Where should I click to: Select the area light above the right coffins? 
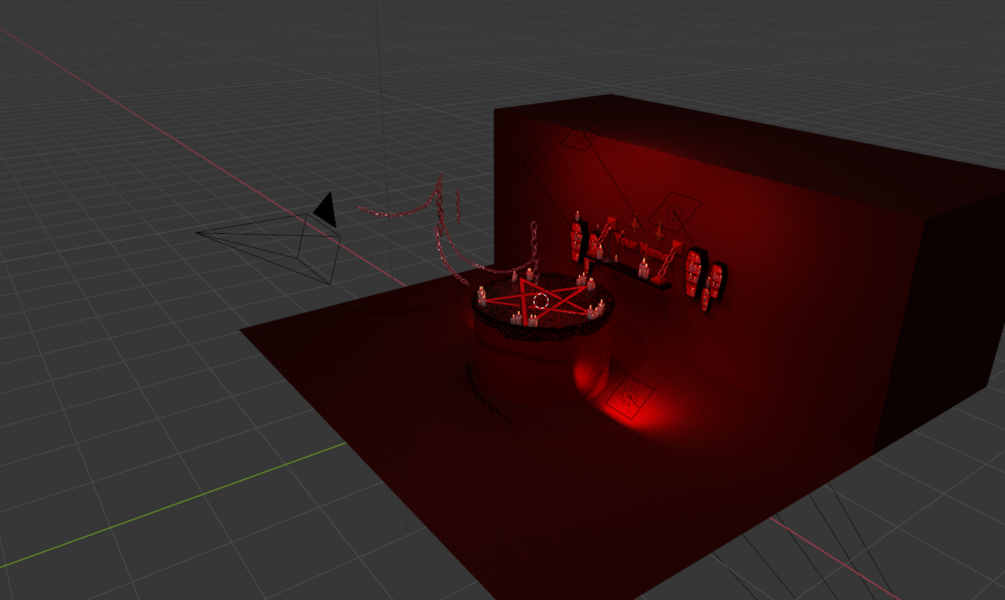[x=675, y=213]
